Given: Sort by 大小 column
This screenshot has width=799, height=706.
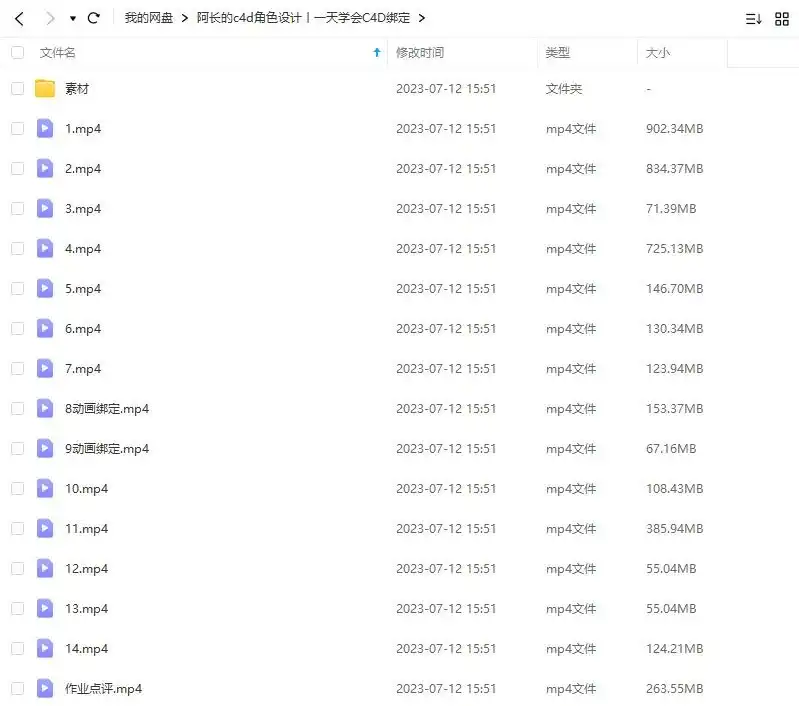Looking at the screenshot, I should coord(658,53).
